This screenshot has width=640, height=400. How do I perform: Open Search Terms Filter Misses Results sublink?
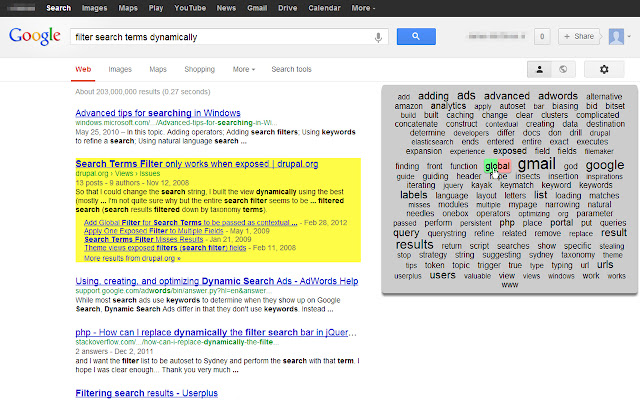(x=144, y=239)
